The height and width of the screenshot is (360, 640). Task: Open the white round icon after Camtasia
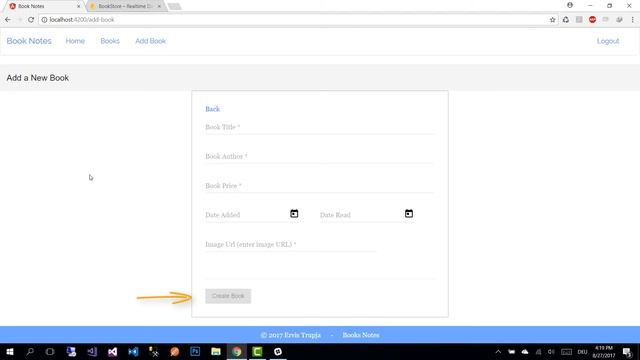pos(278,351)
